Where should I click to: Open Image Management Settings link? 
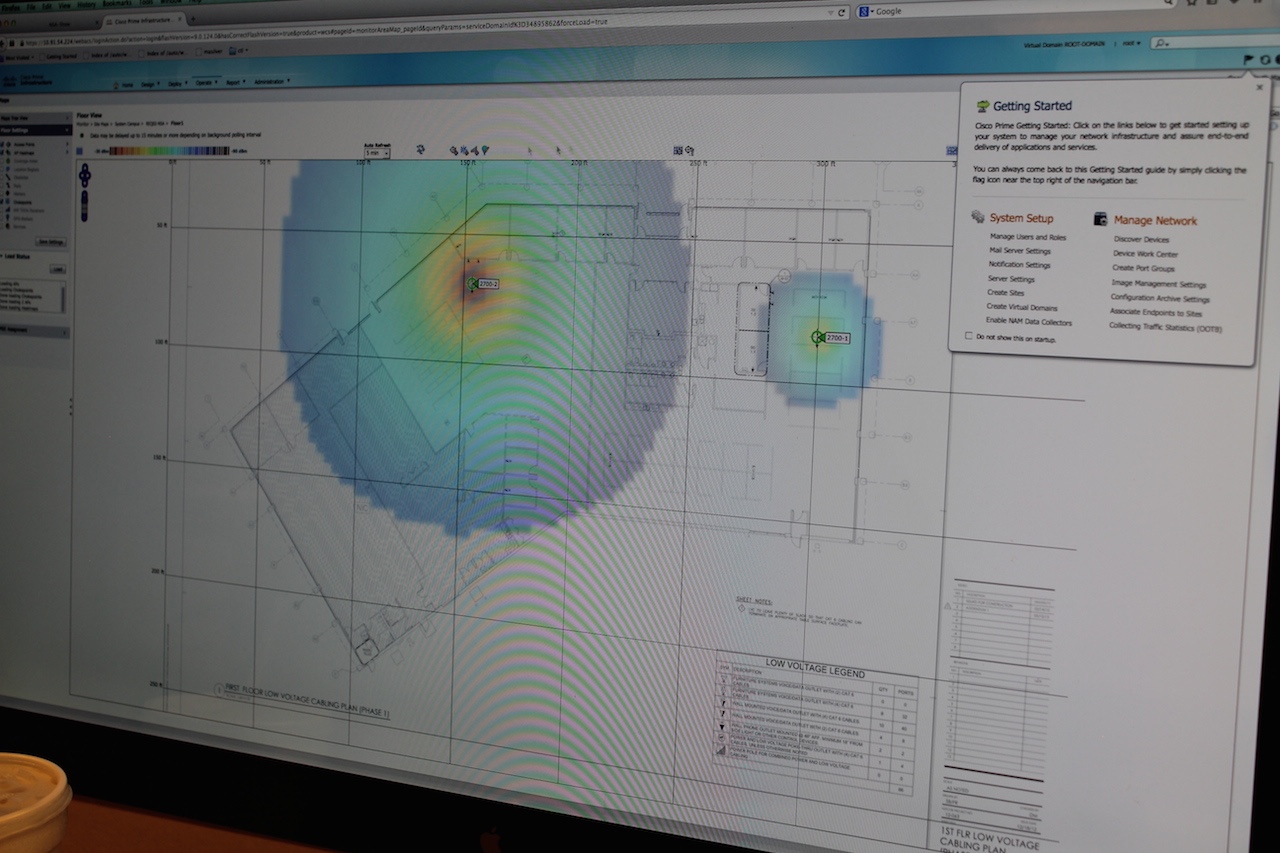tap(1158, 284)
